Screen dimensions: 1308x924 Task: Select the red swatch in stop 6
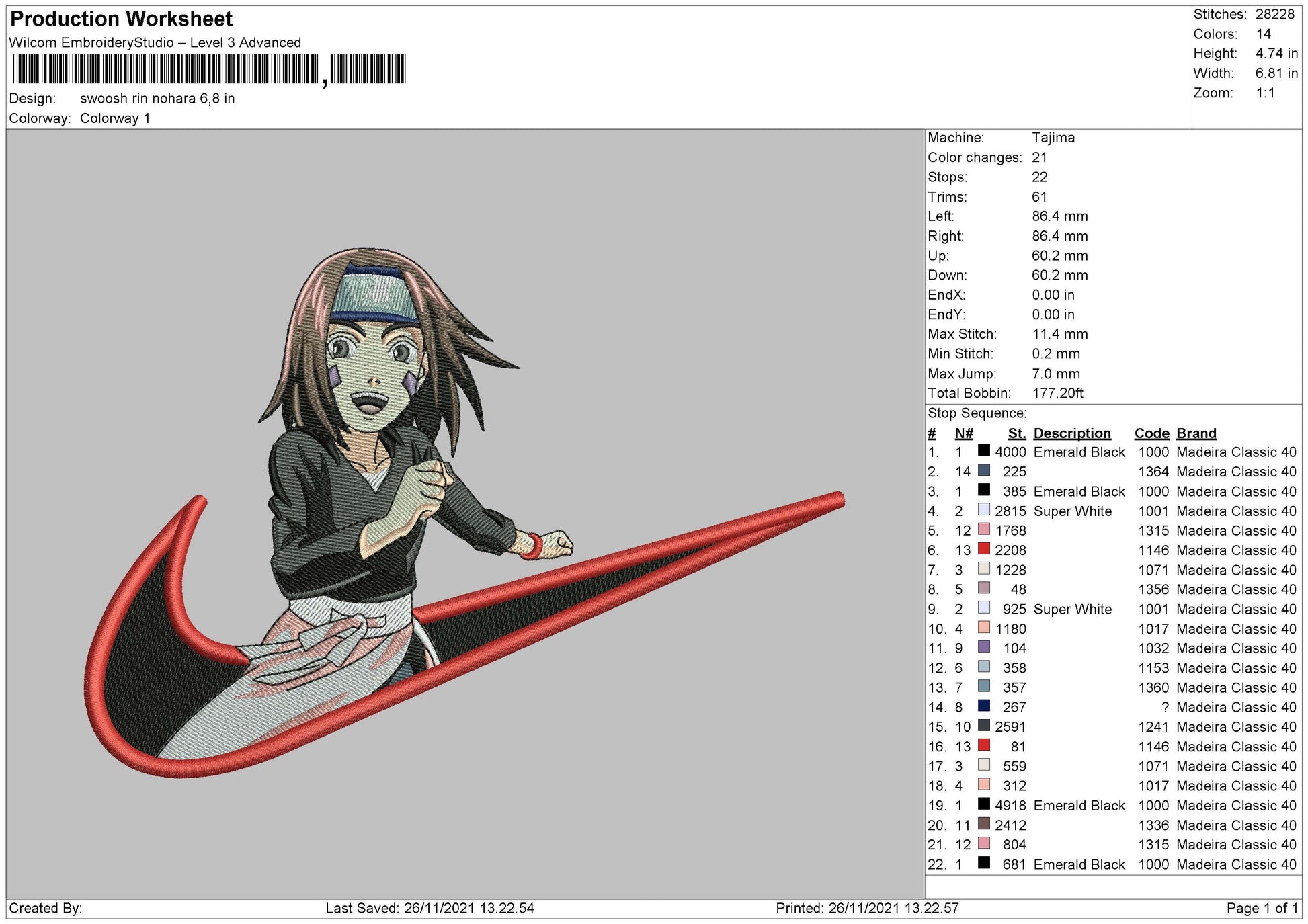[983, 549]
